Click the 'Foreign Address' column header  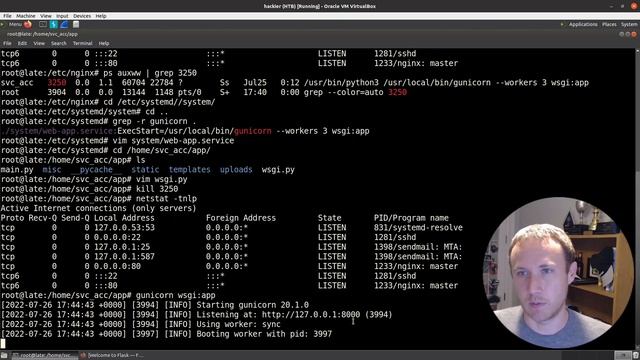(241, 218)
